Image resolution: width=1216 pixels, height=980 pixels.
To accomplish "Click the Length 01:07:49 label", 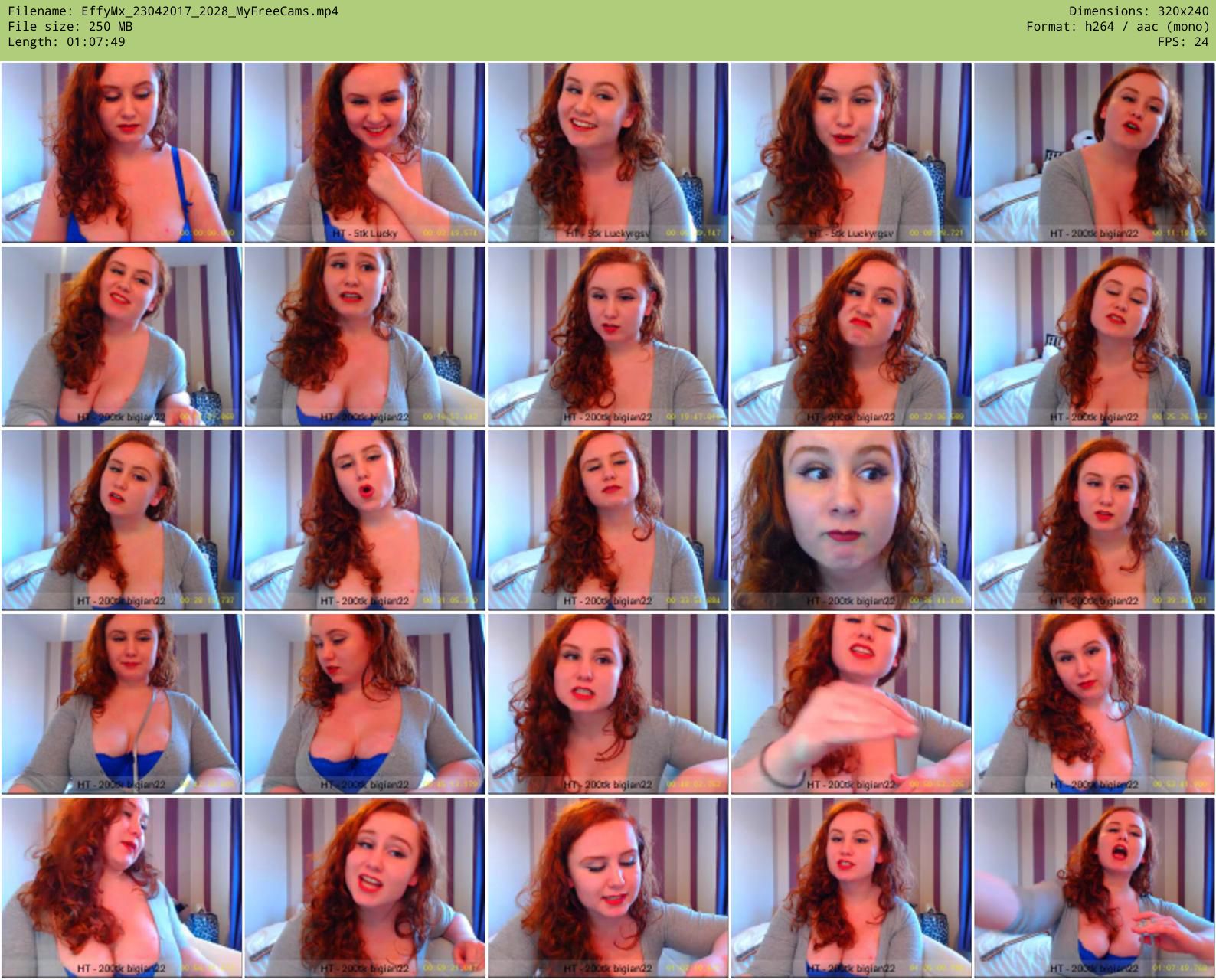I will click(67, 42).
